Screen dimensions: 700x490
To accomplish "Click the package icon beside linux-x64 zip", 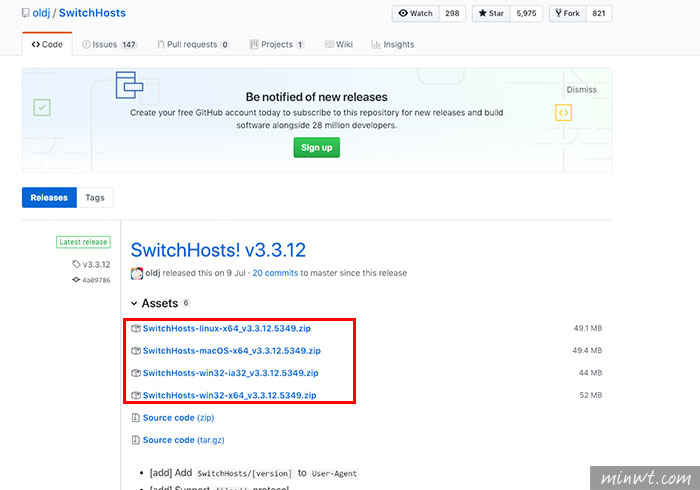I will click(x=136, y=328).
